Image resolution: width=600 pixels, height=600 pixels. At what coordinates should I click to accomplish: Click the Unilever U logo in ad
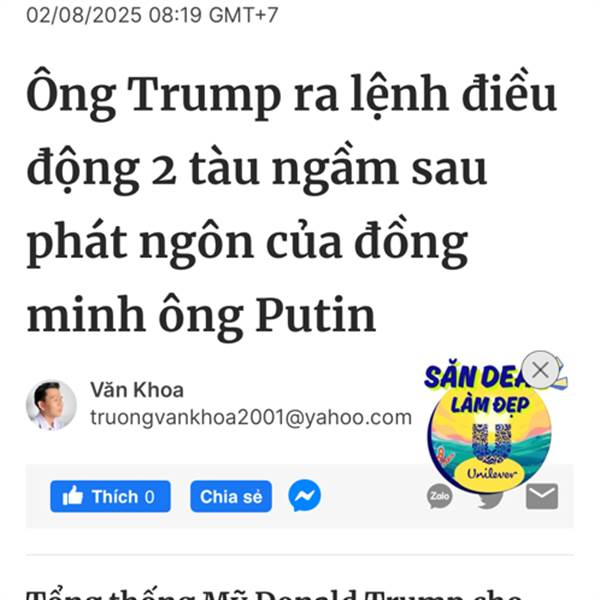pyautogui.click(x=492, y=443)
